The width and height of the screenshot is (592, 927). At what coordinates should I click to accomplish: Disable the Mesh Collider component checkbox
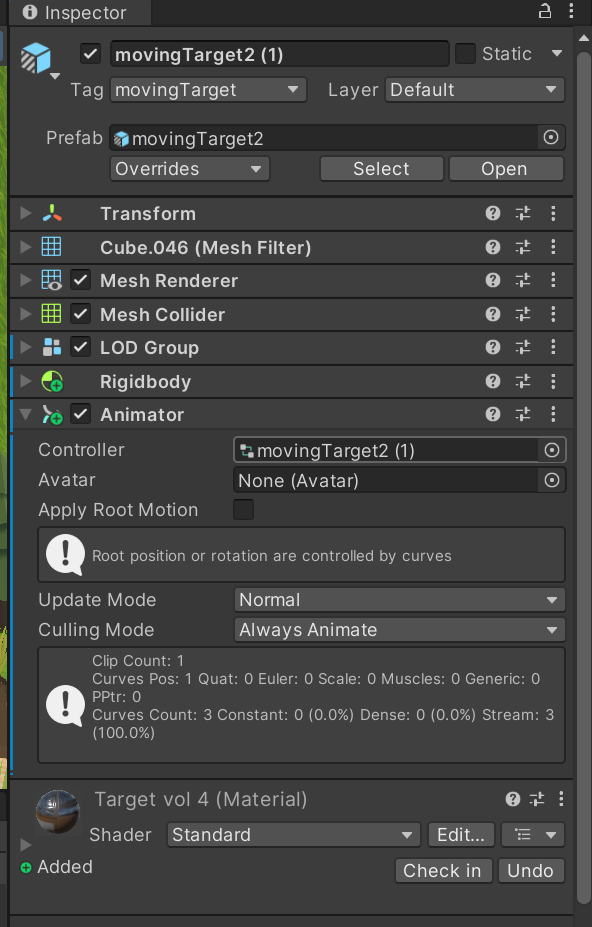click(80, 314)
